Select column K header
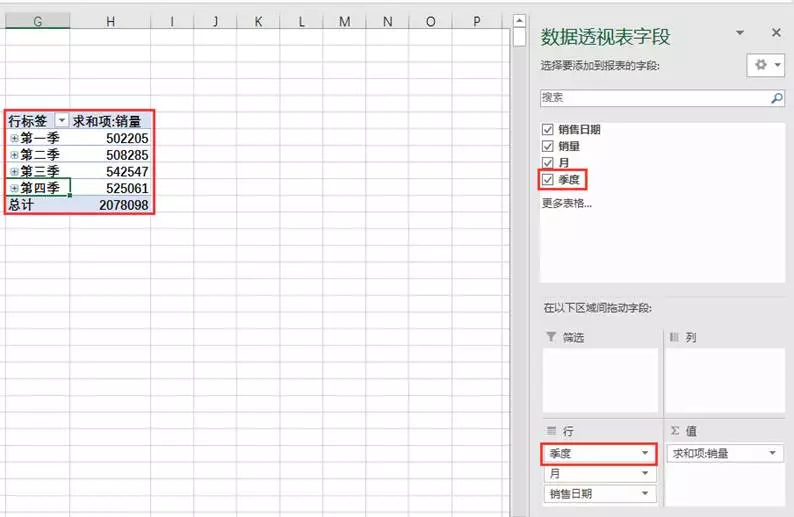The height and width of the screenshot is (517, 794). pyautogui.click(x=258, y=21)
